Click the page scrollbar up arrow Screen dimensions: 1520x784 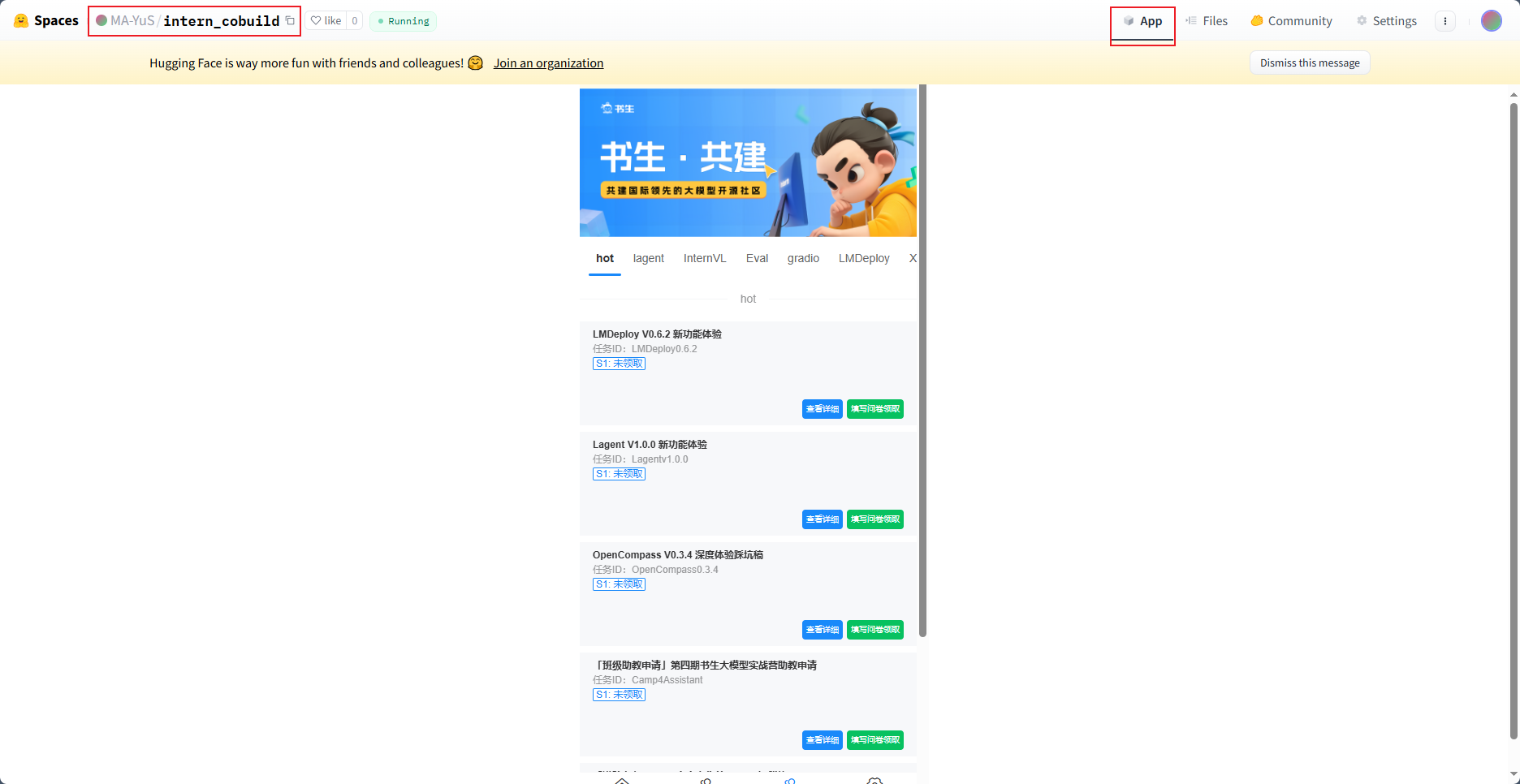point(1514,94)
